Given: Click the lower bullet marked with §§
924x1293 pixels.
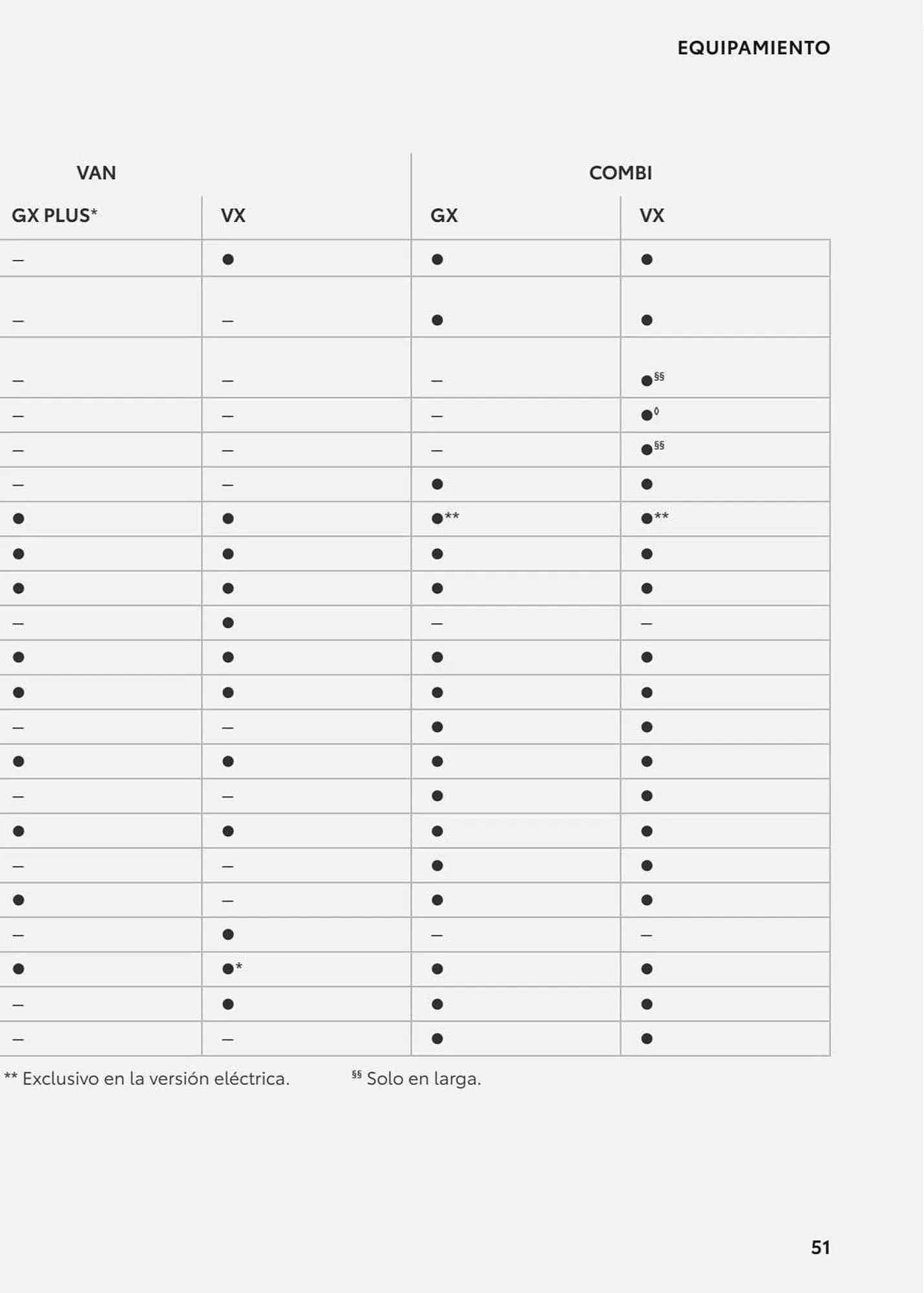Looking at the screenshot, I should (x=647, y=449).
